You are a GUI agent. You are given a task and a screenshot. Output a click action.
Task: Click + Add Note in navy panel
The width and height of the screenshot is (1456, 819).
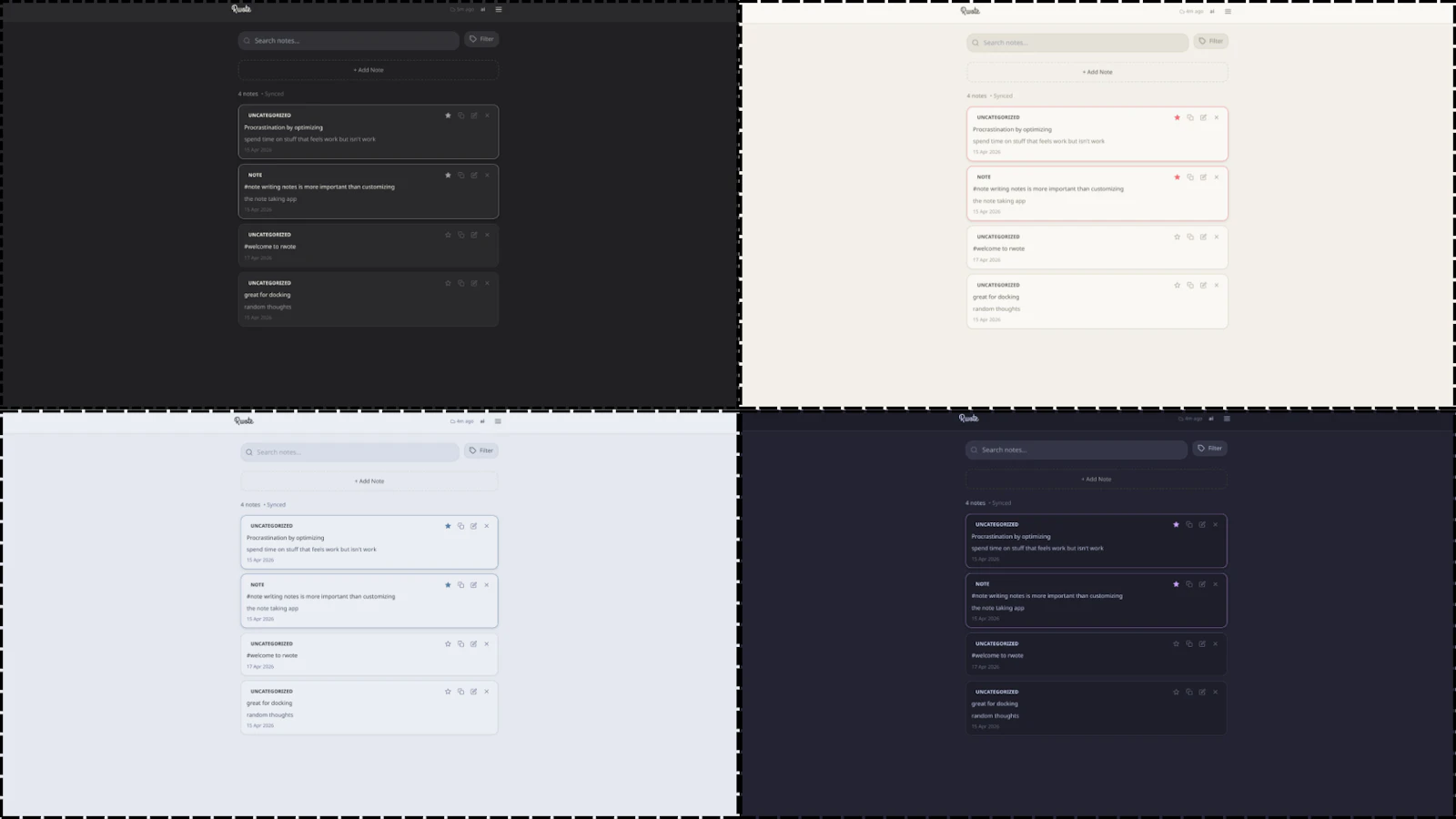point(1097,479)
